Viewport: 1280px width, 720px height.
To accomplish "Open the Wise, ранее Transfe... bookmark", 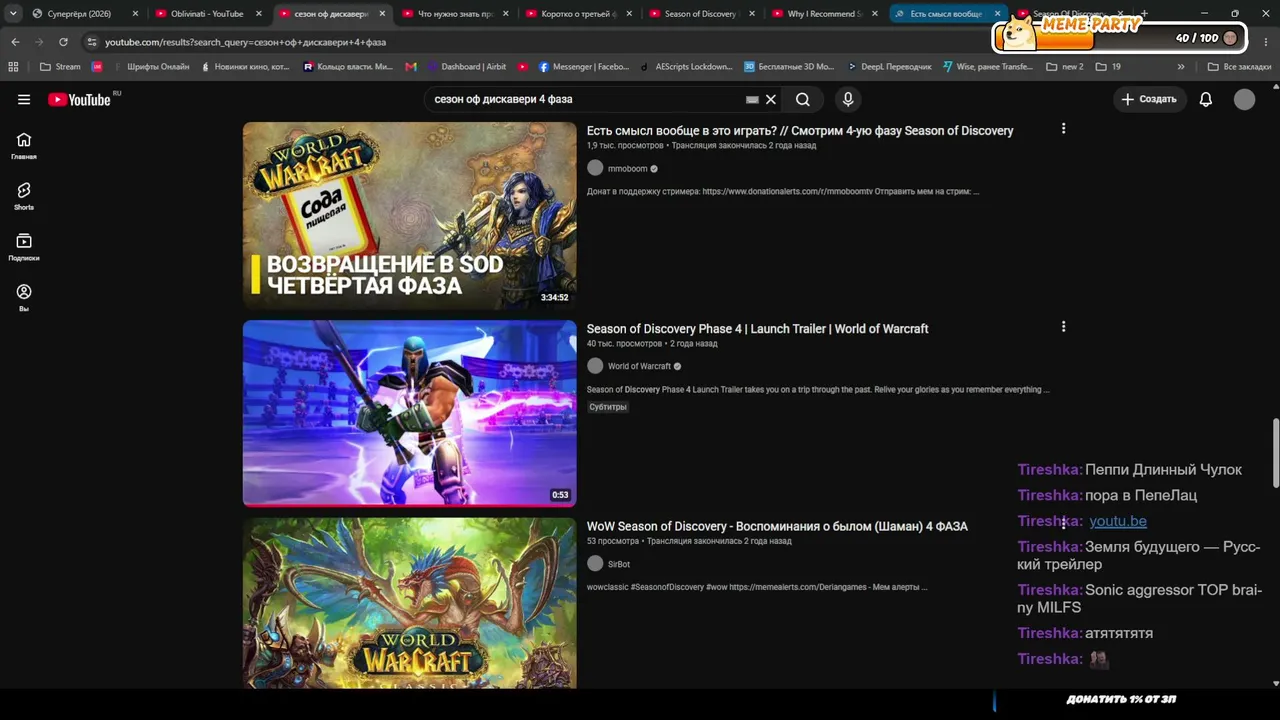I will [x=988, y=67].
